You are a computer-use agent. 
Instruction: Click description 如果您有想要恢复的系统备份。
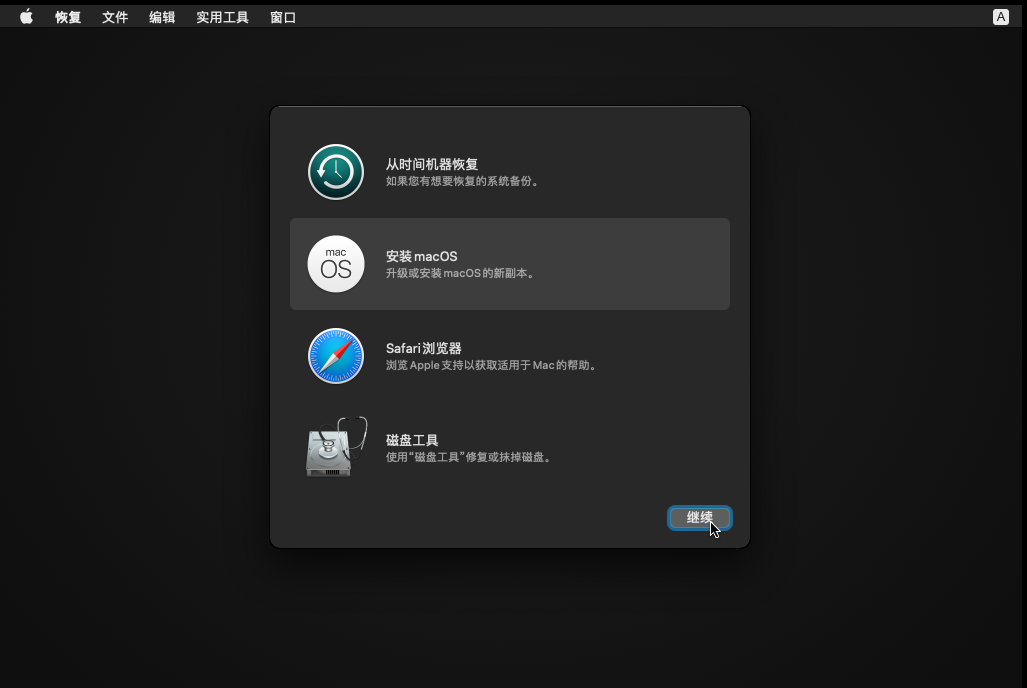click(464, 182)
